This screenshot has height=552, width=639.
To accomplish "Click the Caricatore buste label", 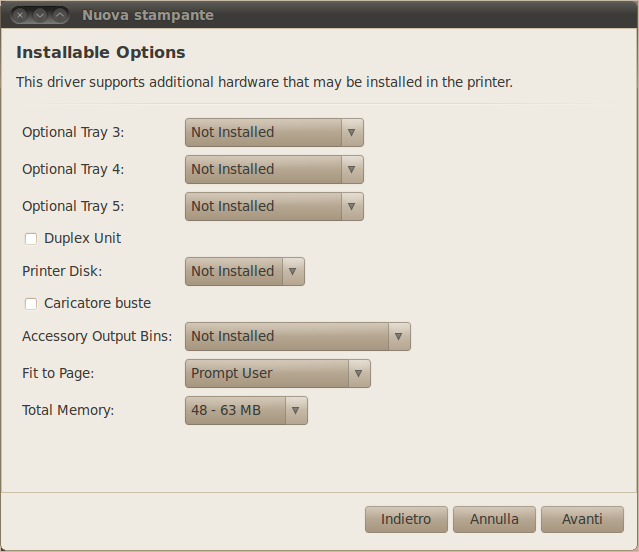I will pyautogui.click(x=98, y=303).
